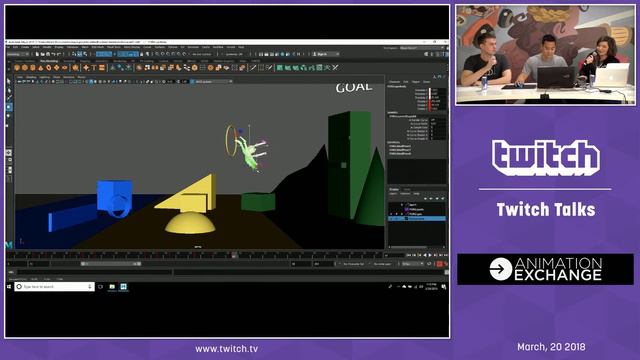Open the Symmetry dropdown in status line
The width and height of the screenshot is (640, 360).
(x=234, y=54)
